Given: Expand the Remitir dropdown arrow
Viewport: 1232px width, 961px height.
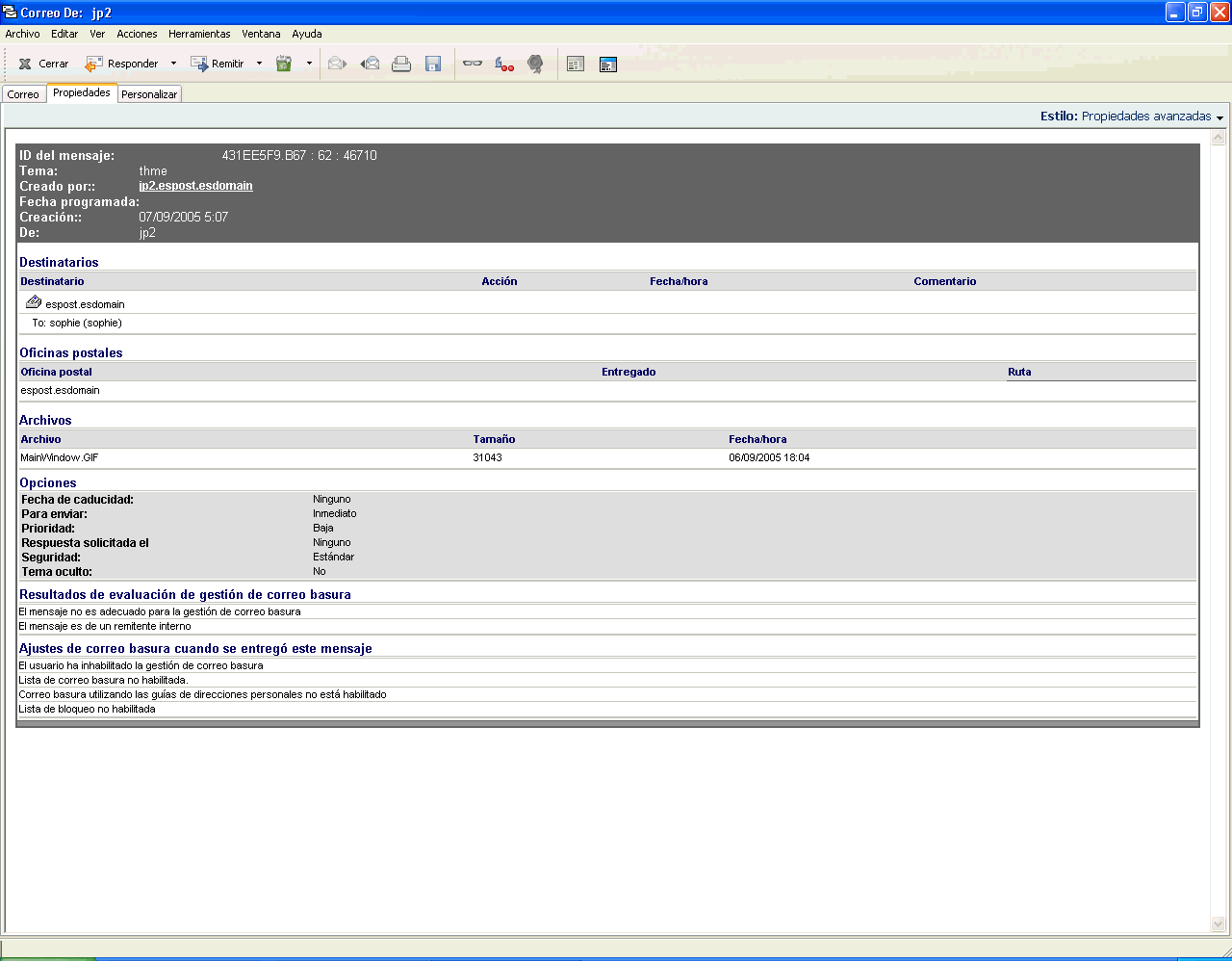Looking at the screenshot, I should [x=259, y=64].
